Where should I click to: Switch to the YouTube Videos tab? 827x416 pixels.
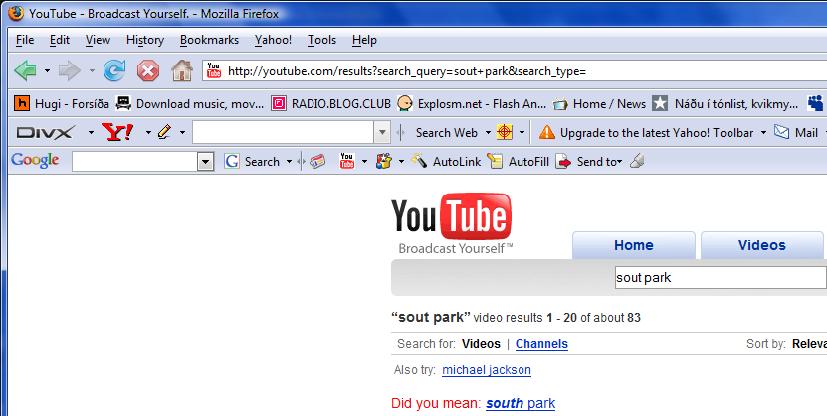[x=762, y=245]
